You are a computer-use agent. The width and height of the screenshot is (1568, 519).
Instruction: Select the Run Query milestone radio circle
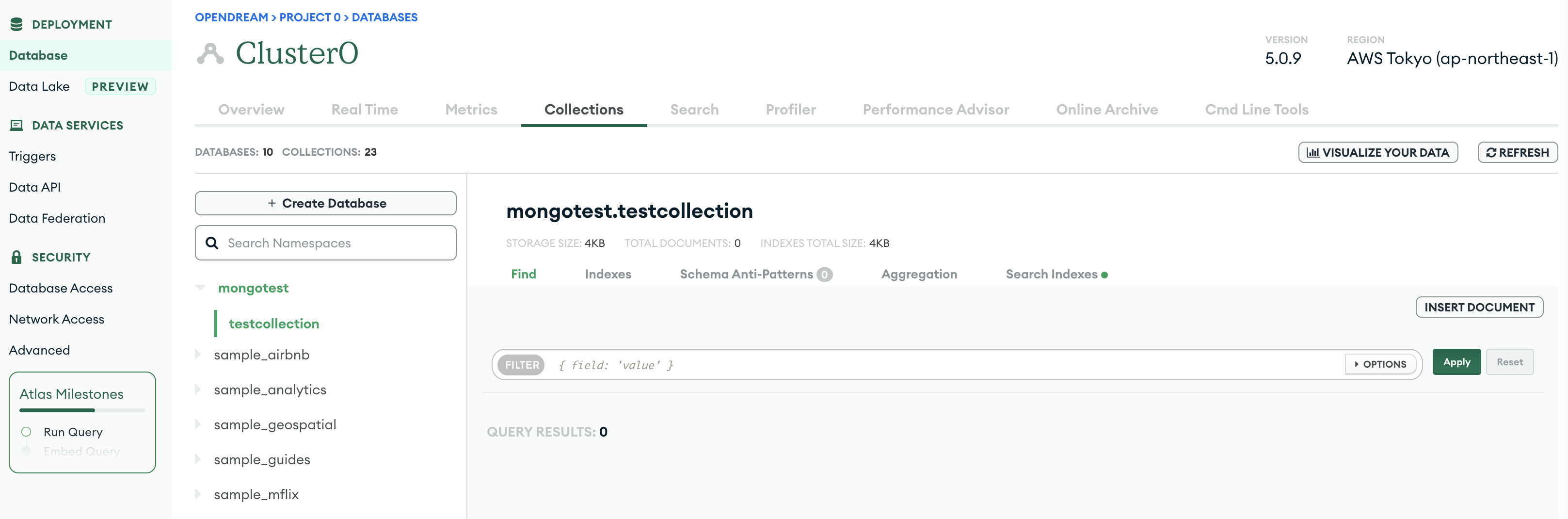tap(26, 432)
